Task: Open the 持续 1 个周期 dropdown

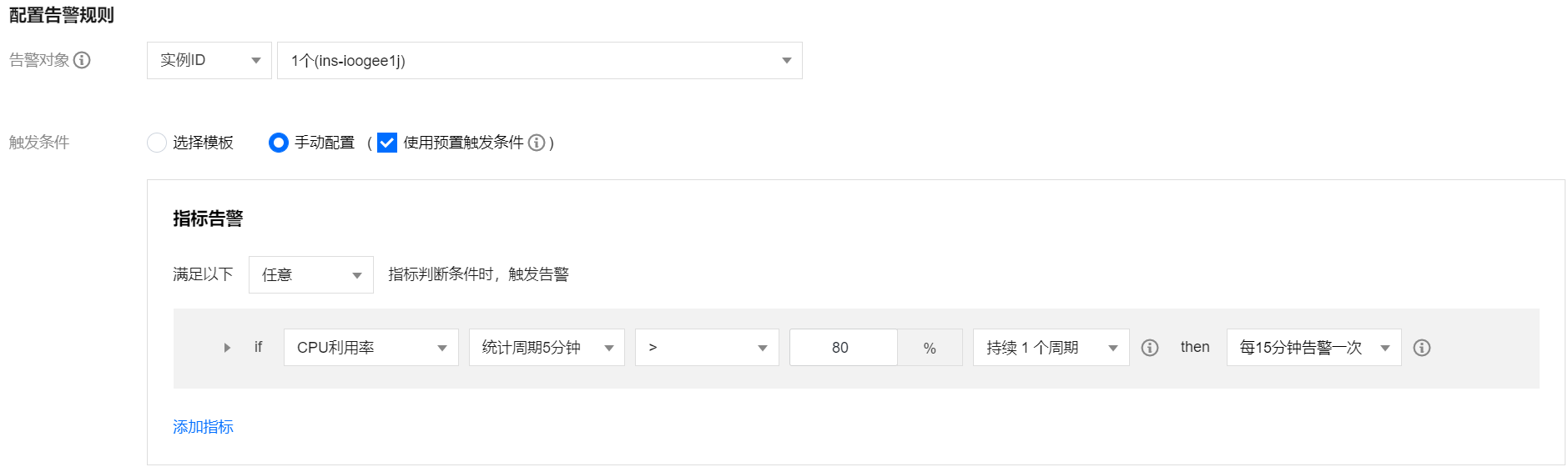Action: click(1051, 348)
